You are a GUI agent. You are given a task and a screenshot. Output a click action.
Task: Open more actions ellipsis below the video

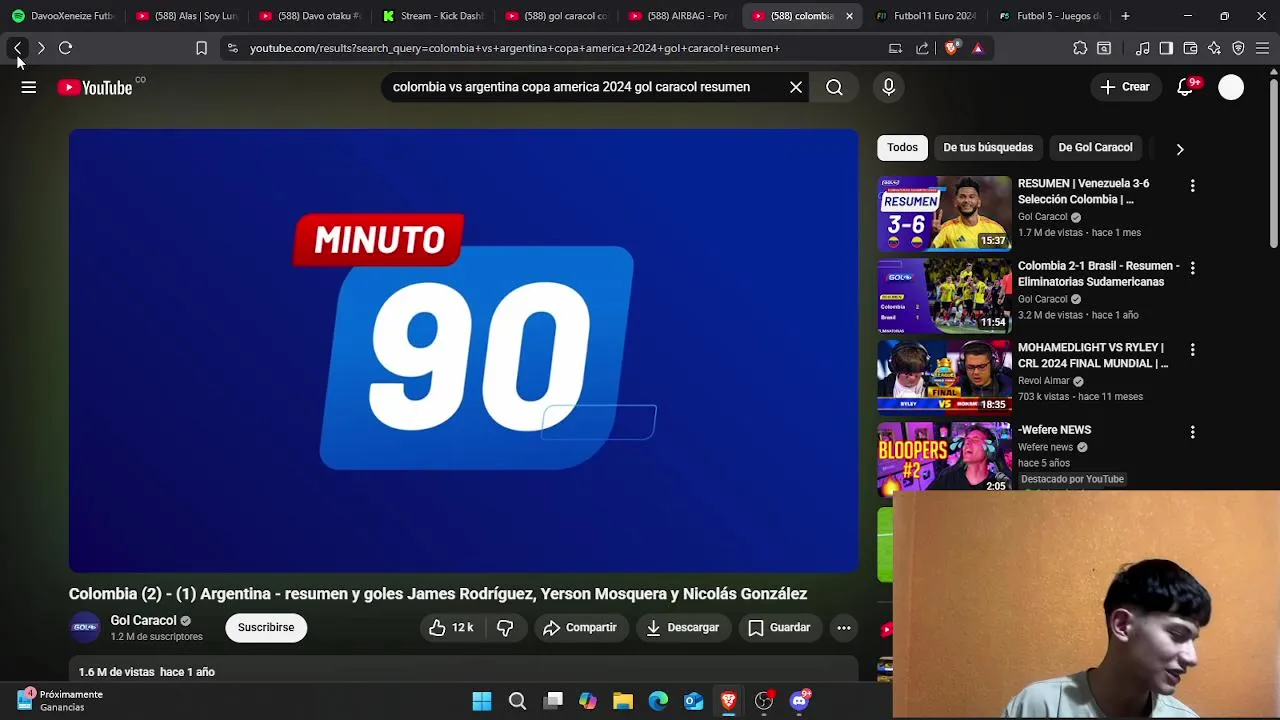(x=844, y=628)
